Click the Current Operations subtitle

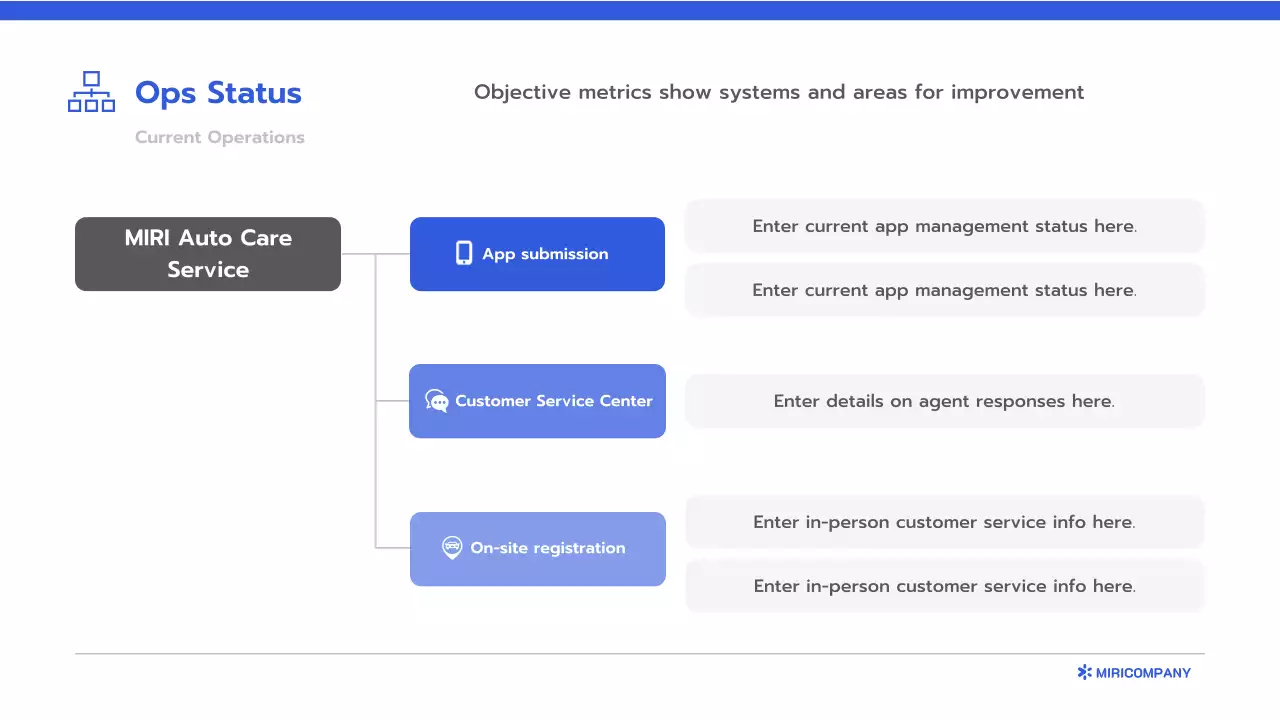219,138
